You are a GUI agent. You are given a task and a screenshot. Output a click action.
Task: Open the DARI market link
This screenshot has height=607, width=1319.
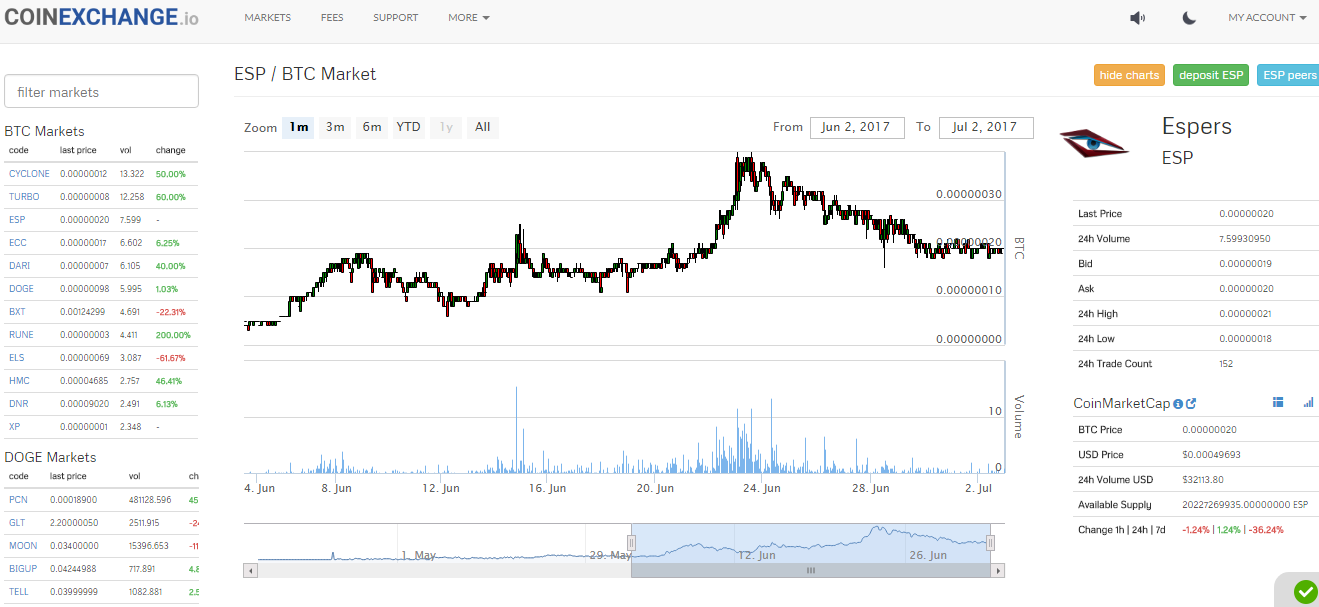tap(19, 266)
